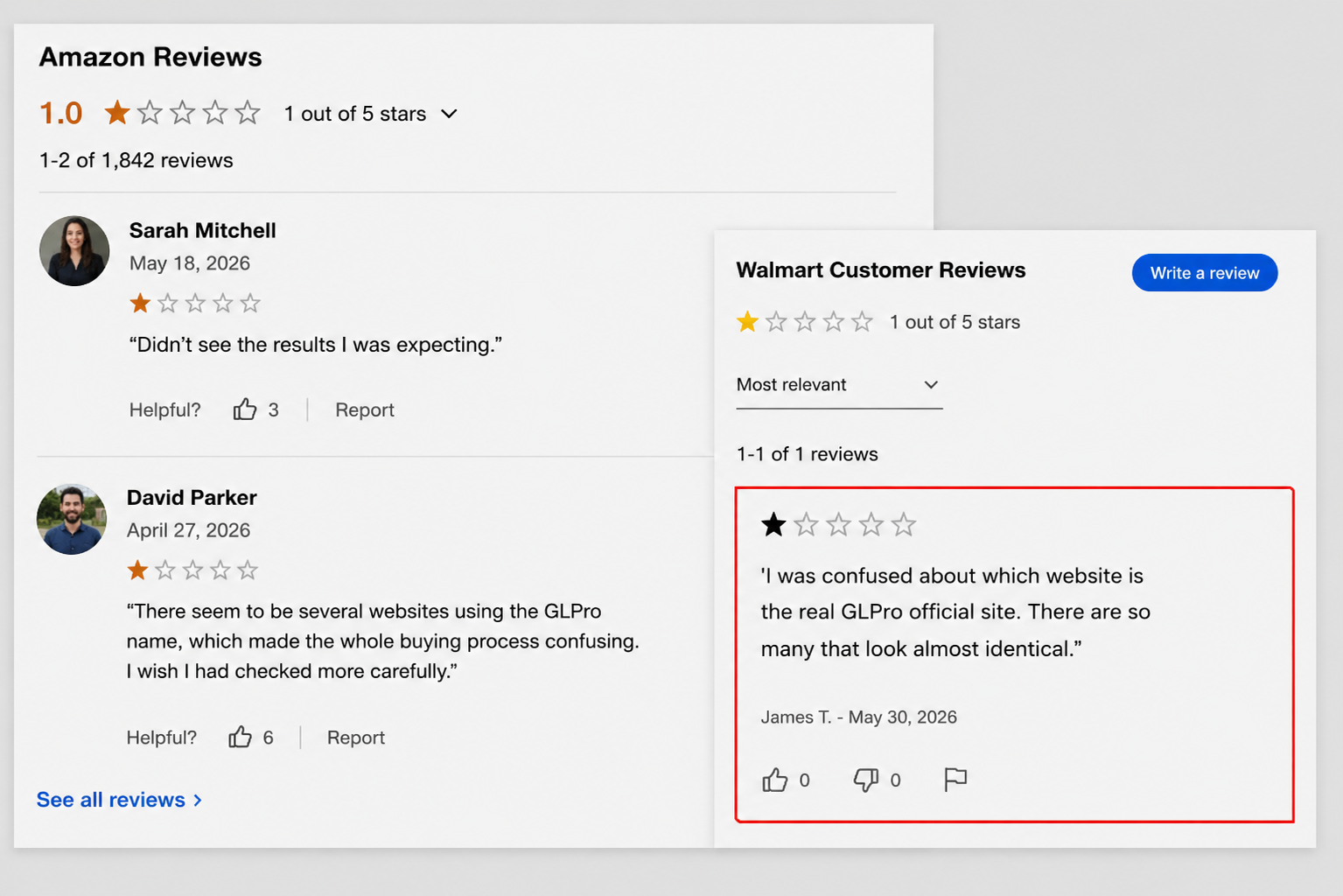Click the Amazon Reviews heading
The width and height of the screenshot is (1343, 896).
pyautogui.click(x=150, y=57)
